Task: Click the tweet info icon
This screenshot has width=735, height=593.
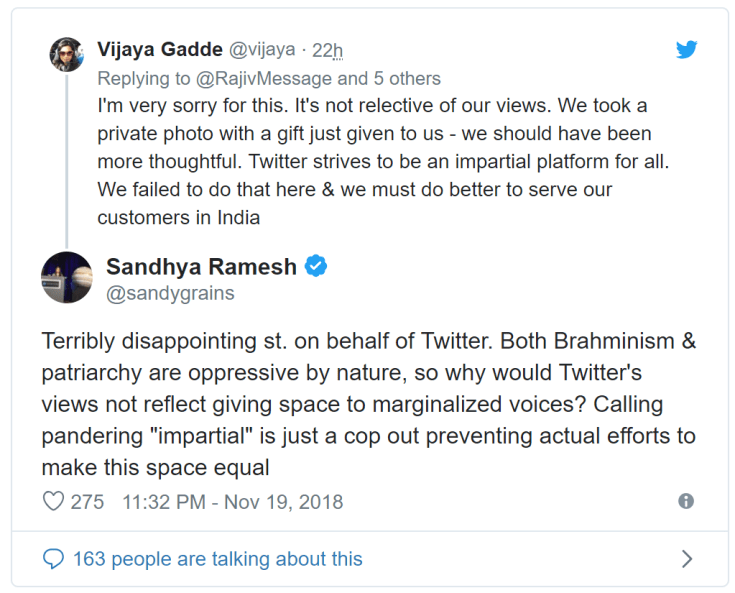Action: pyautogui.click(x=686, y=502)
